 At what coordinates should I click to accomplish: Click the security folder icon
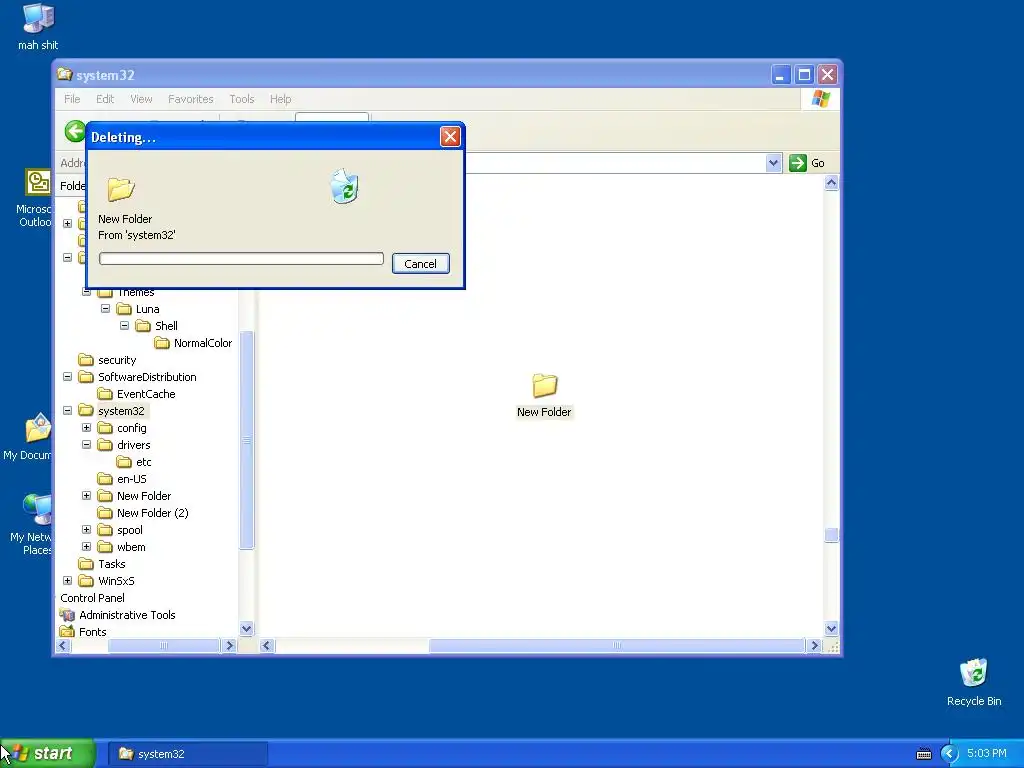coord(86,360)
